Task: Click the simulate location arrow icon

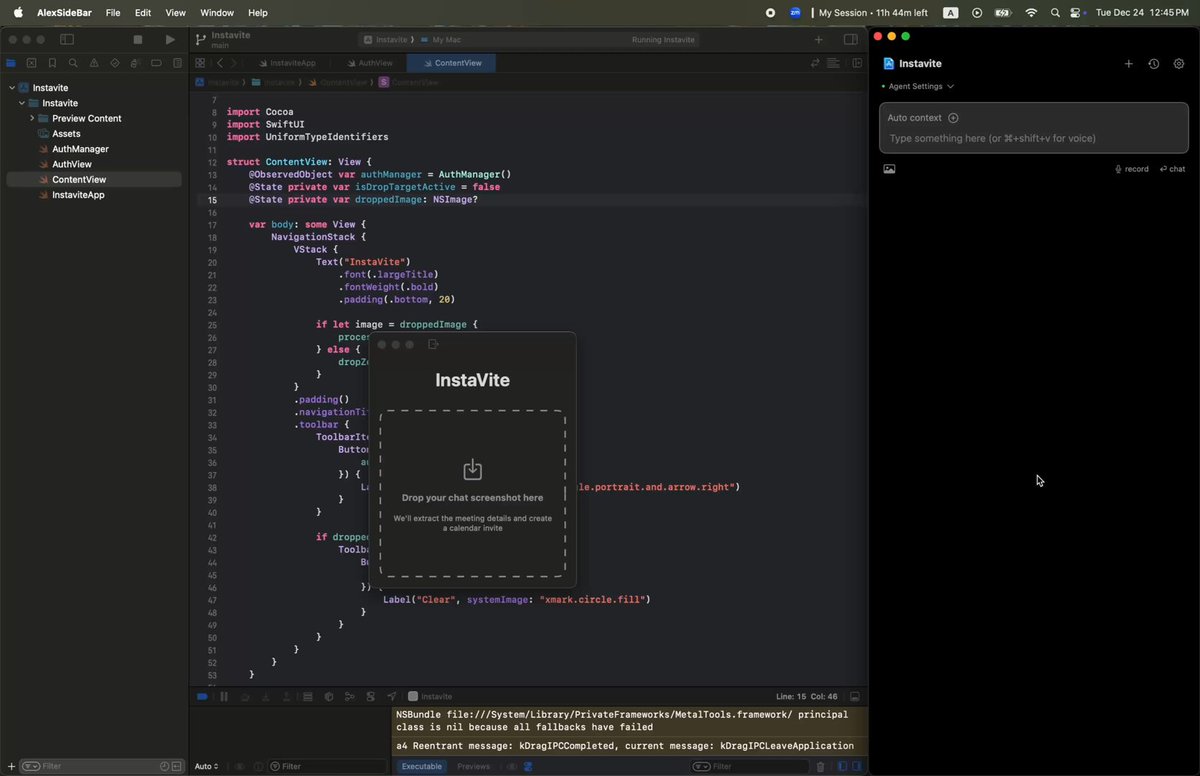Action: 391,696
